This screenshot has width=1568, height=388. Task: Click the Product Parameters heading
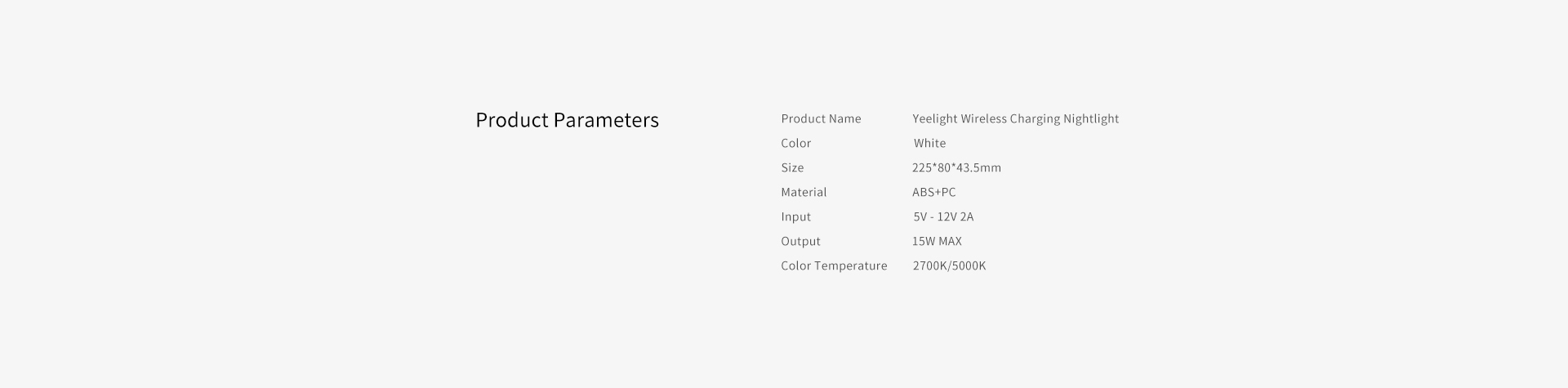[x=567, y=120]
